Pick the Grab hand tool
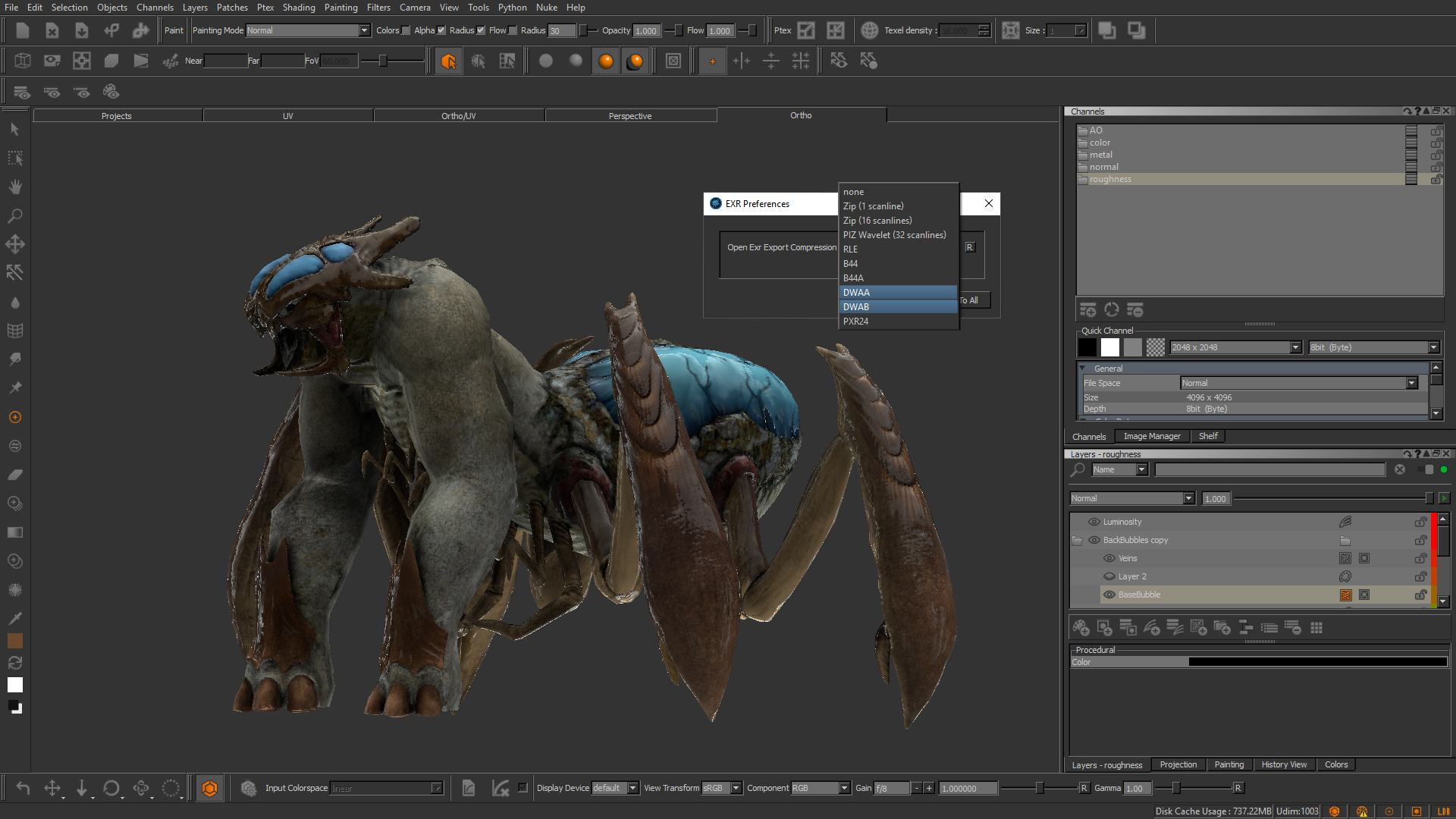1456x819 pixels. [x=15, y=187]
